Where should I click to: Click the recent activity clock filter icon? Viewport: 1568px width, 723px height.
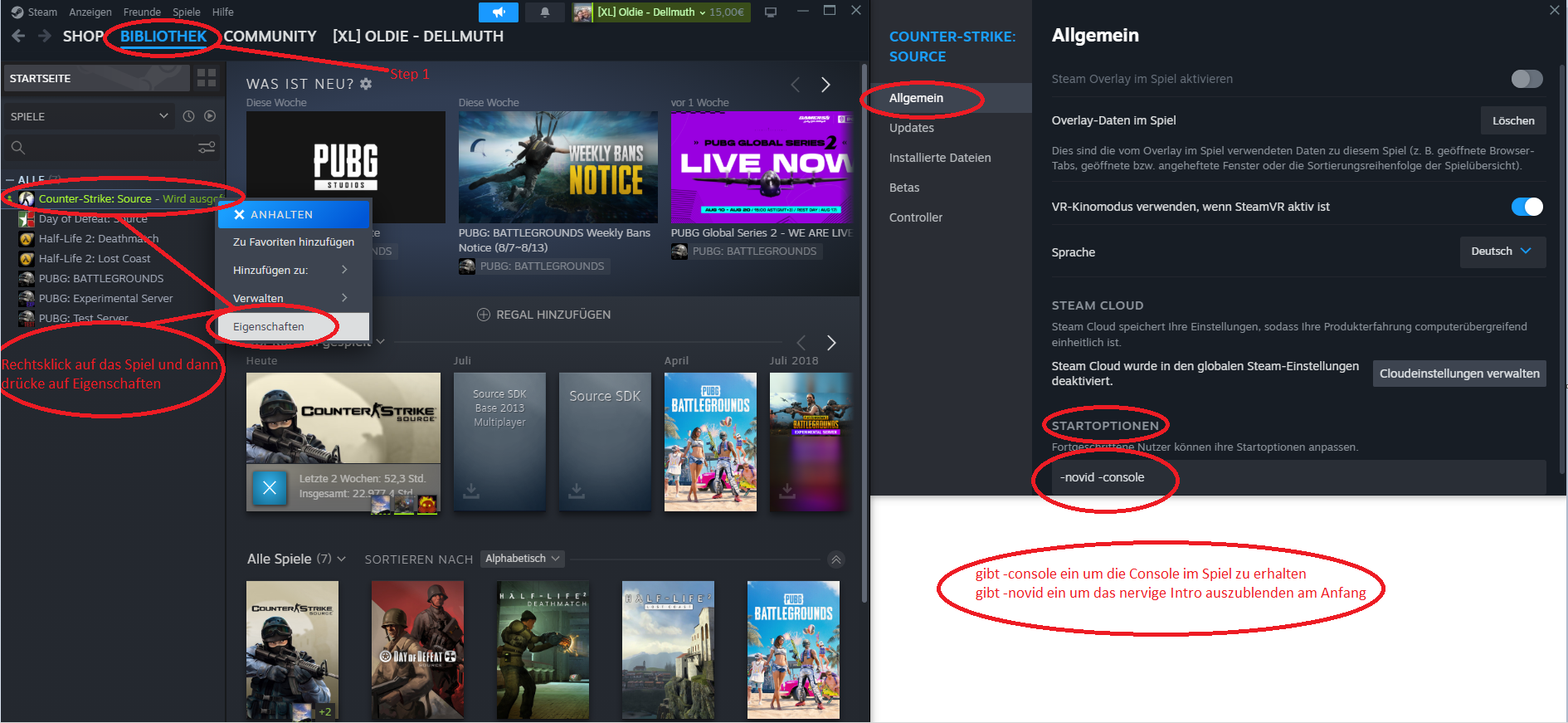188,116
